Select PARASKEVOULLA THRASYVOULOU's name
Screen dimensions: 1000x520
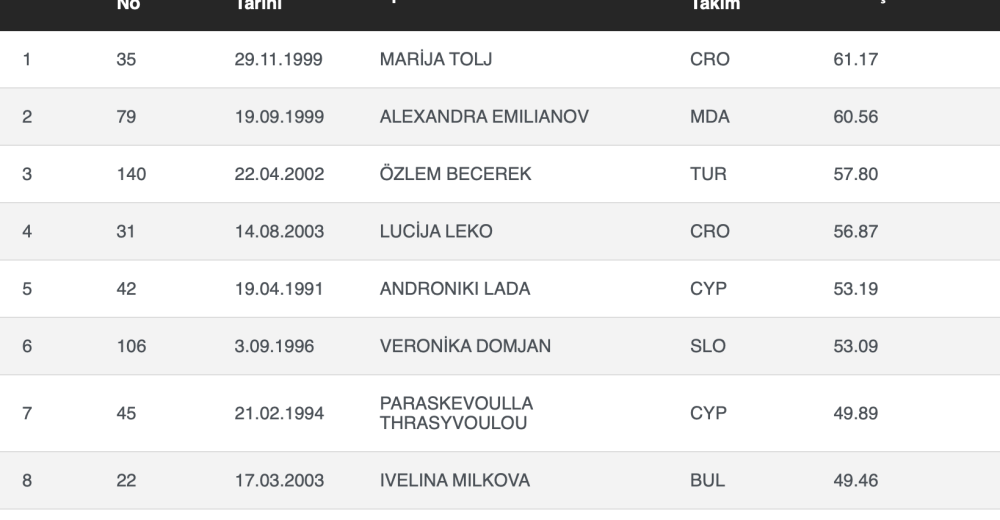pos(456,413)
